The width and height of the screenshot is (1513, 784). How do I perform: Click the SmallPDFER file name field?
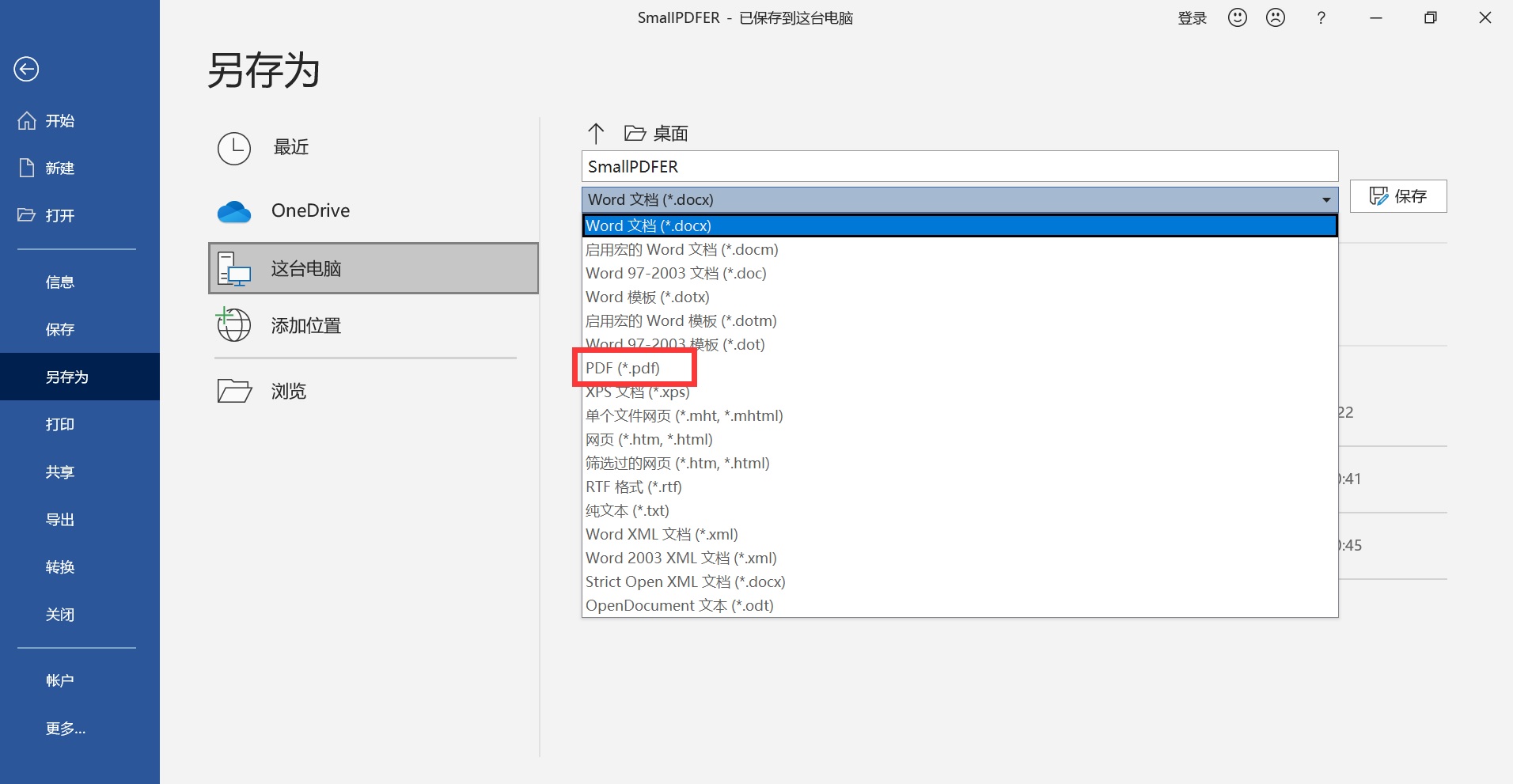point(959,167)
